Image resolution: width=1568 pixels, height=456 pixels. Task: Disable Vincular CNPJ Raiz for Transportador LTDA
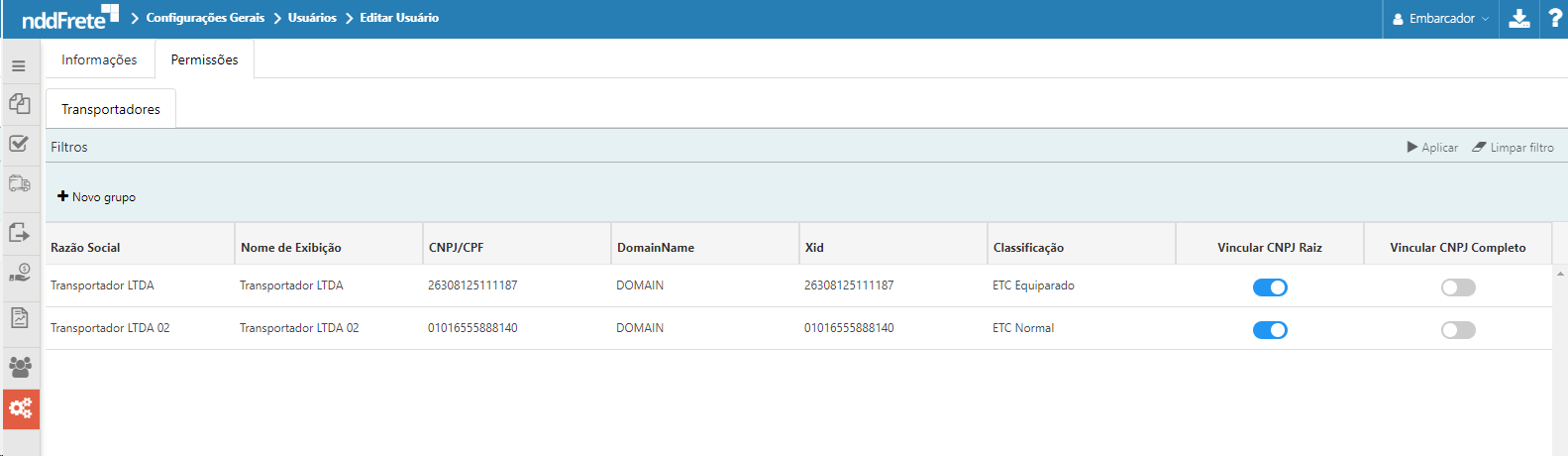[x=1270, y=287]
